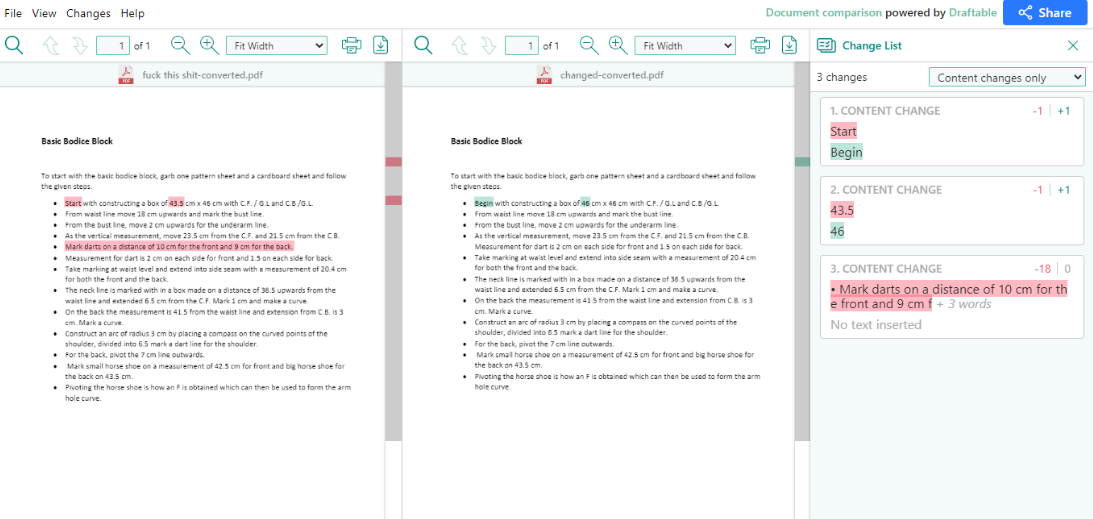The height and width of the screenshot is (519, 1093).
Task: Open the right Fit Width zoom dropdown
Action: [x=685, y=45]
